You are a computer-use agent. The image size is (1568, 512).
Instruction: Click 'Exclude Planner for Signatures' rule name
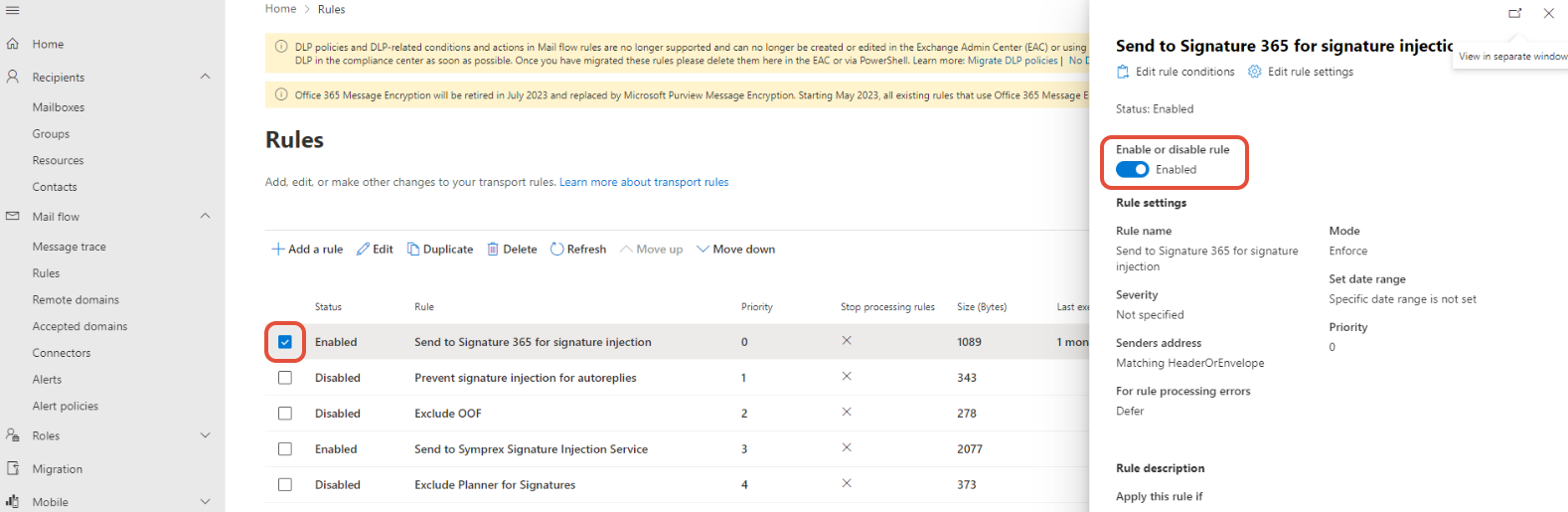(495, 485)
